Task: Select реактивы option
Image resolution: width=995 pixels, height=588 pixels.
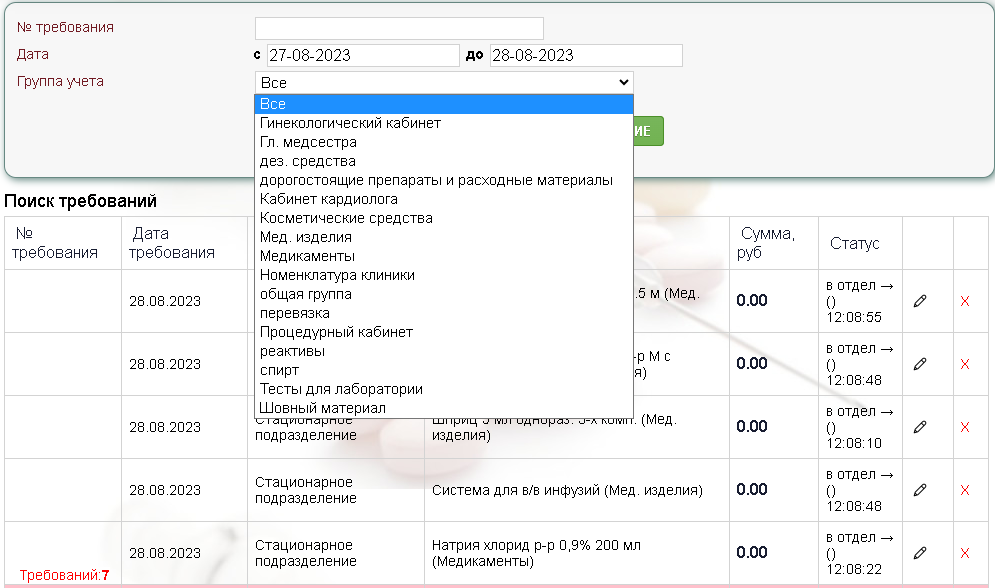Action: click(444, 351)
